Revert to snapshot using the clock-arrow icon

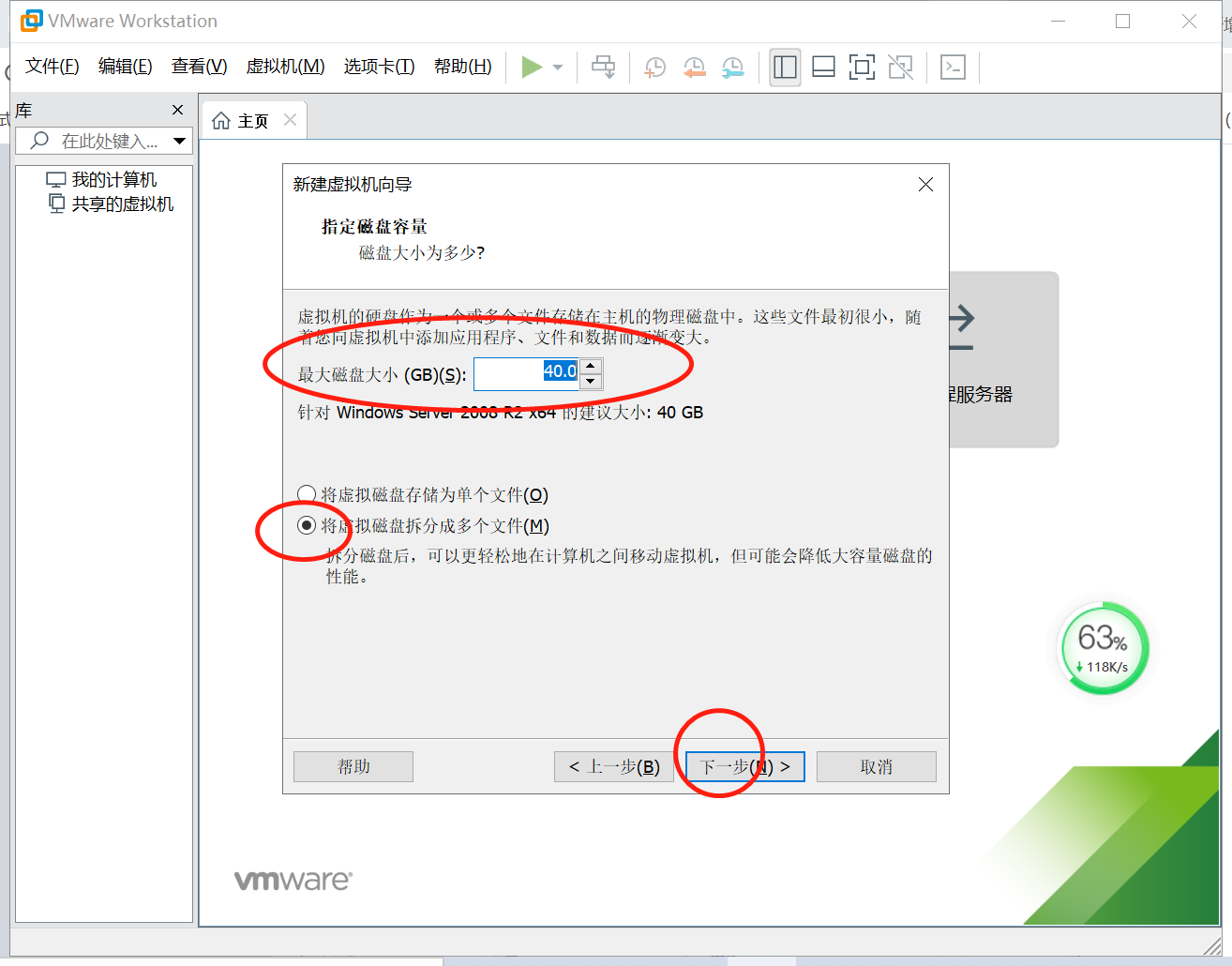click(x=694, y=67)
